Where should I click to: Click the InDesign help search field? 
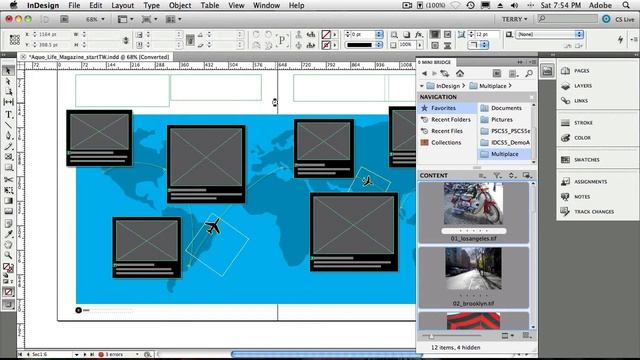click(567, 19)
